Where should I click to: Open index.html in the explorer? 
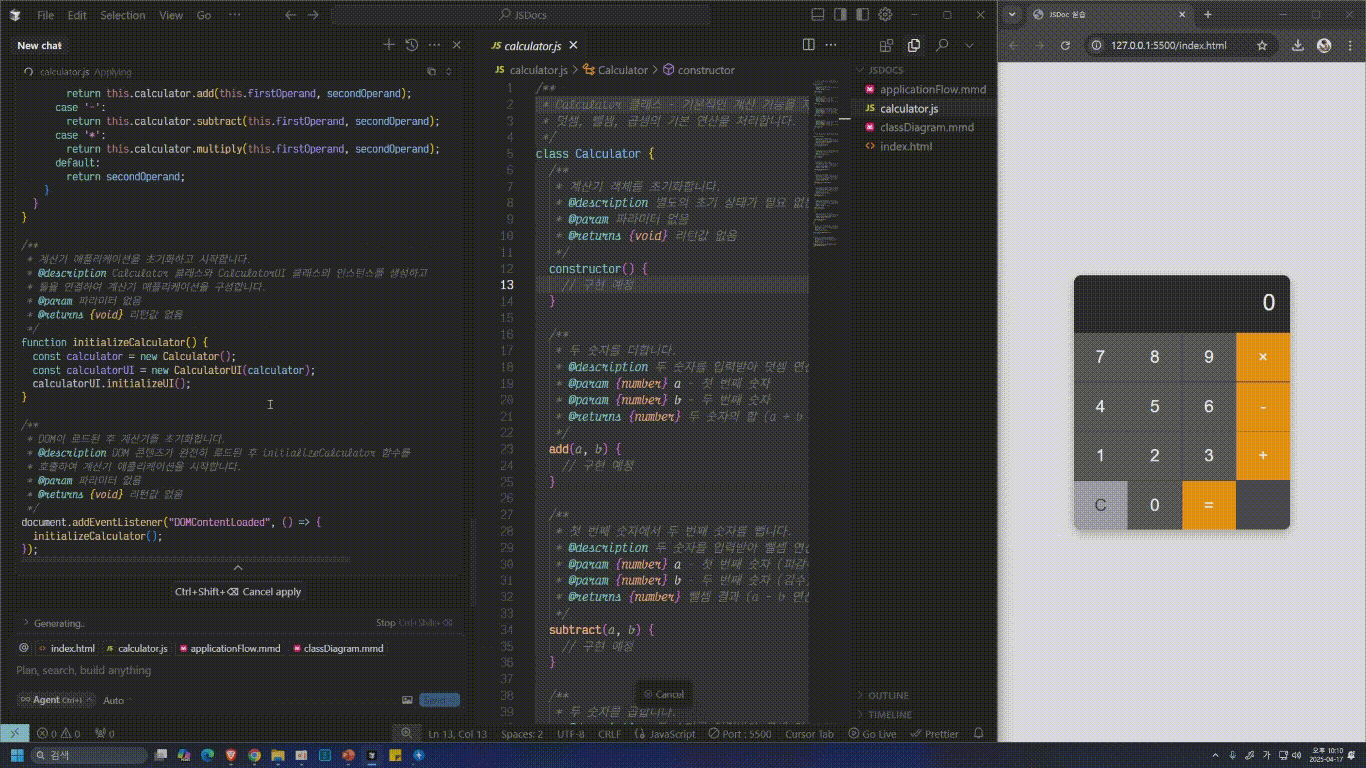pyautogui.click(x=905, y=146)
